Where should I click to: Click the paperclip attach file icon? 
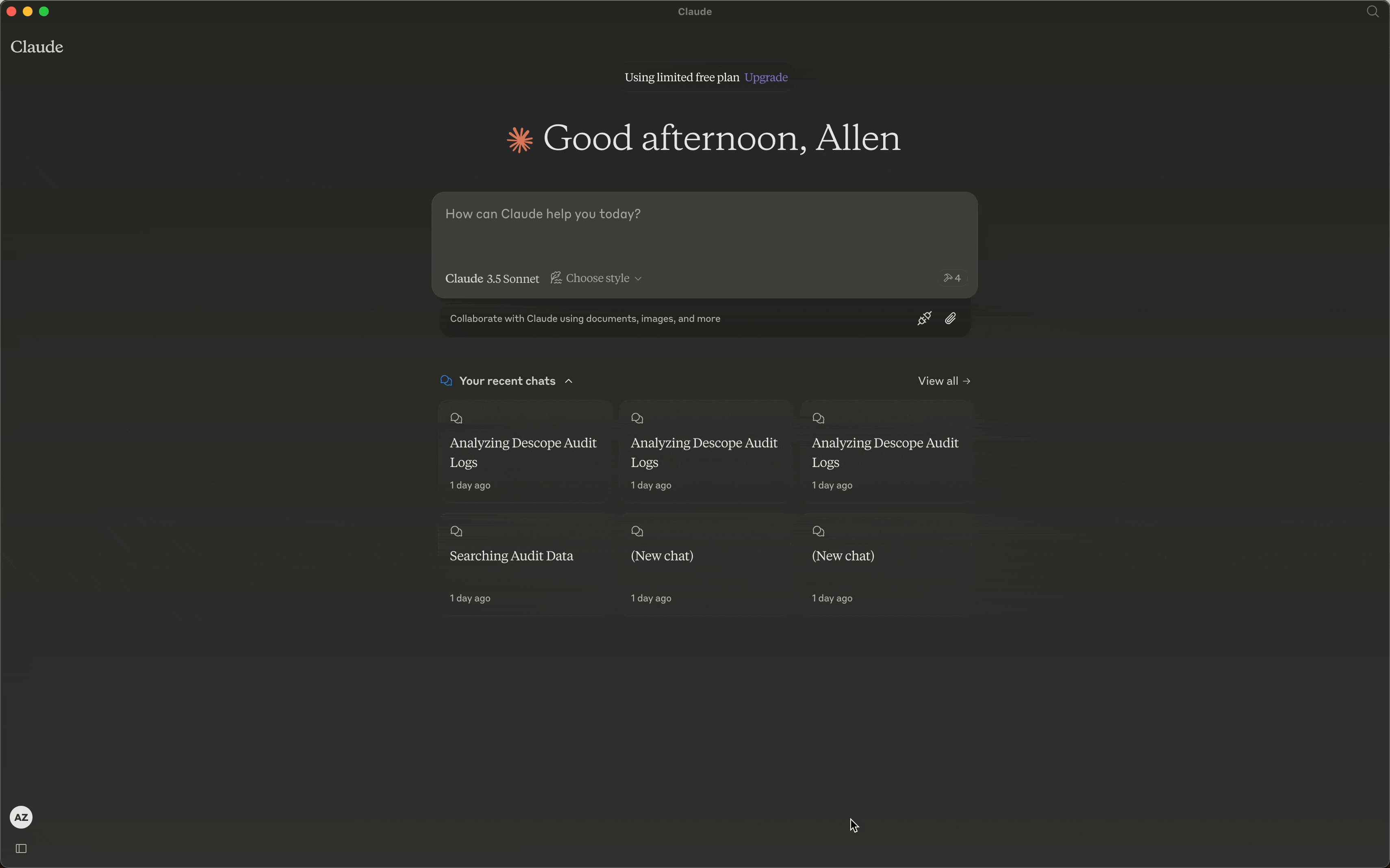(950, 319)
